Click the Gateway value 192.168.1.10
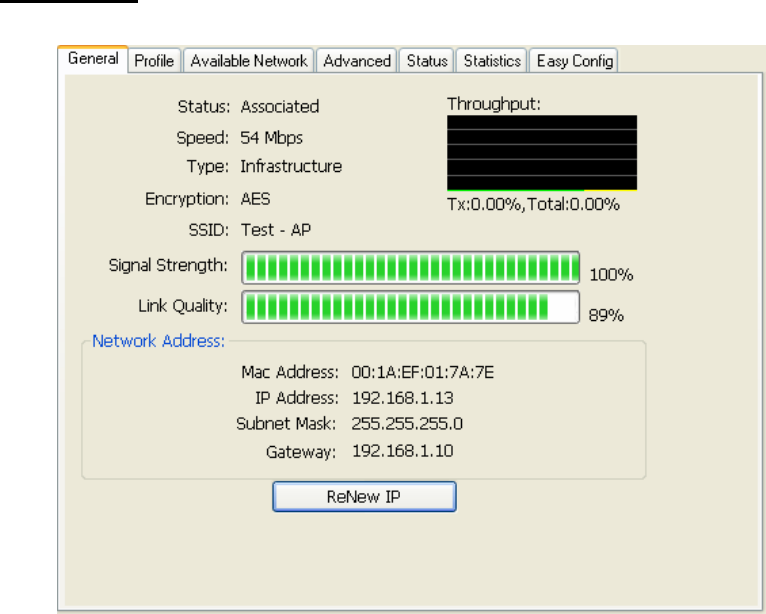Screen dimensions: 766x614 pos(403,450)
